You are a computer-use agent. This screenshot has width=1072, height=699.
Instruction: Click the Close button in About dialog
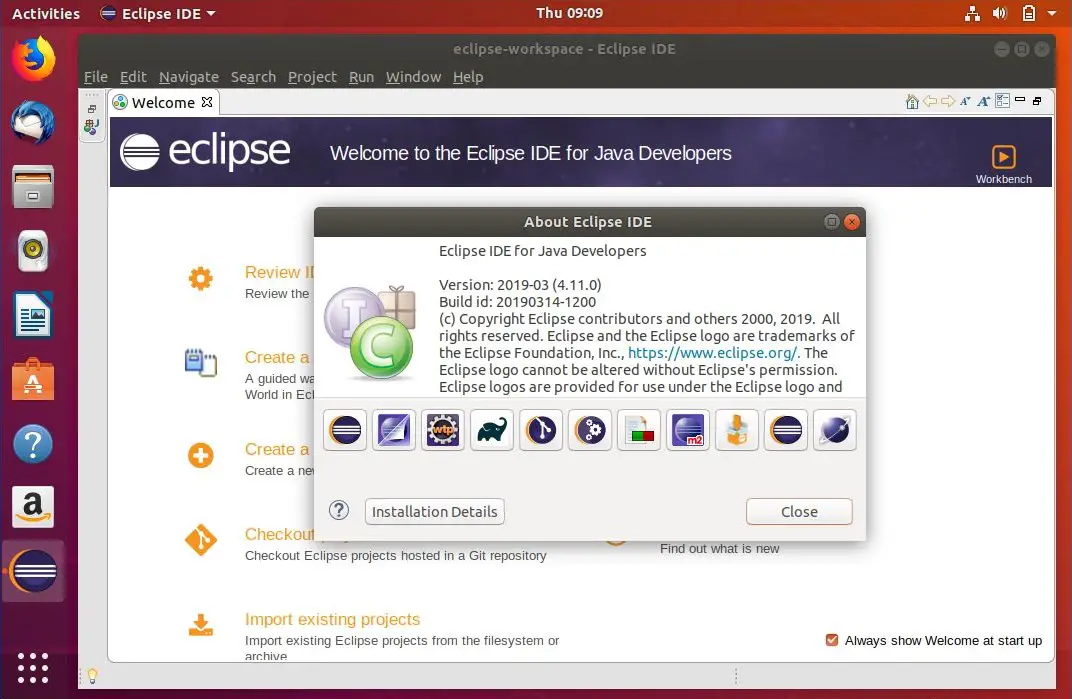coord(799,512)
